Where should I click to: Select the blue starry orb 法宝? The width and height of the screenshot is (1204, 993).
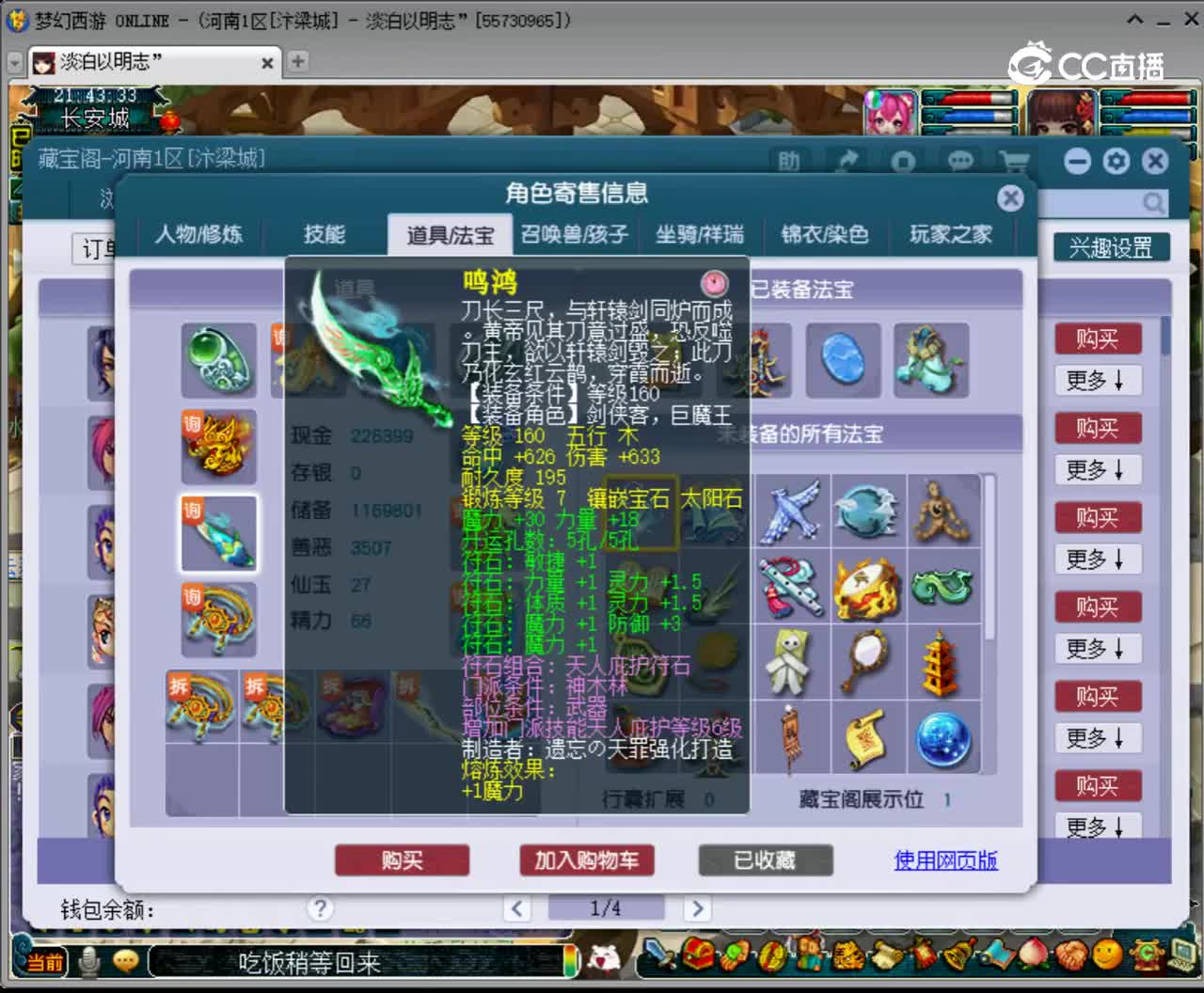tap(943, 737)
